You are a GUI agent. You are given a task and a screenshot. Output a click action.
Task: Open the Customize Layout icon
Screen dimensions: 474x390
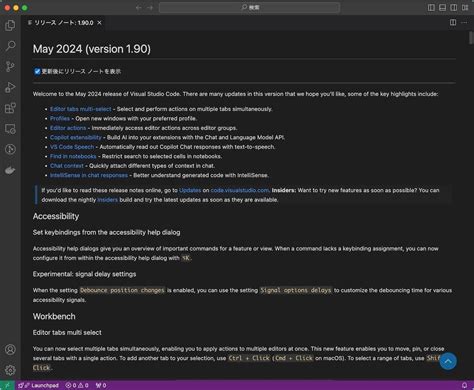click(465, 7)
